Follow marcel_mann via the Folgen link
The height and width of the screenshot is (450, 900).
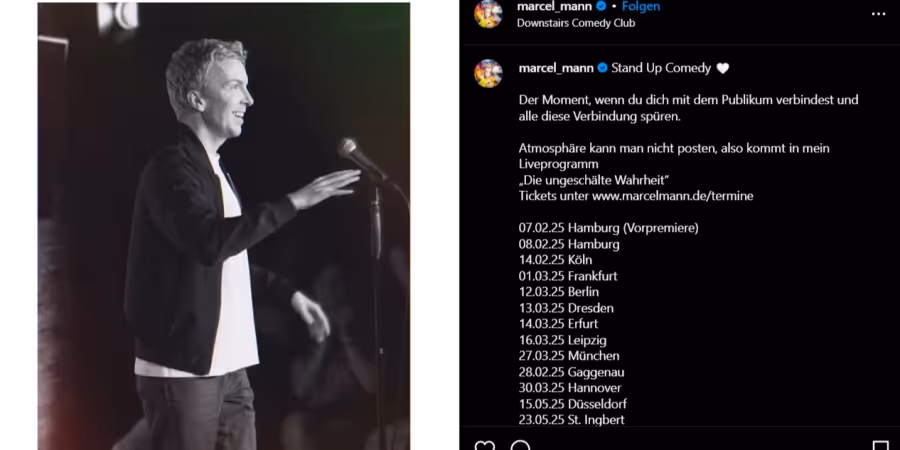pos(641,6)
